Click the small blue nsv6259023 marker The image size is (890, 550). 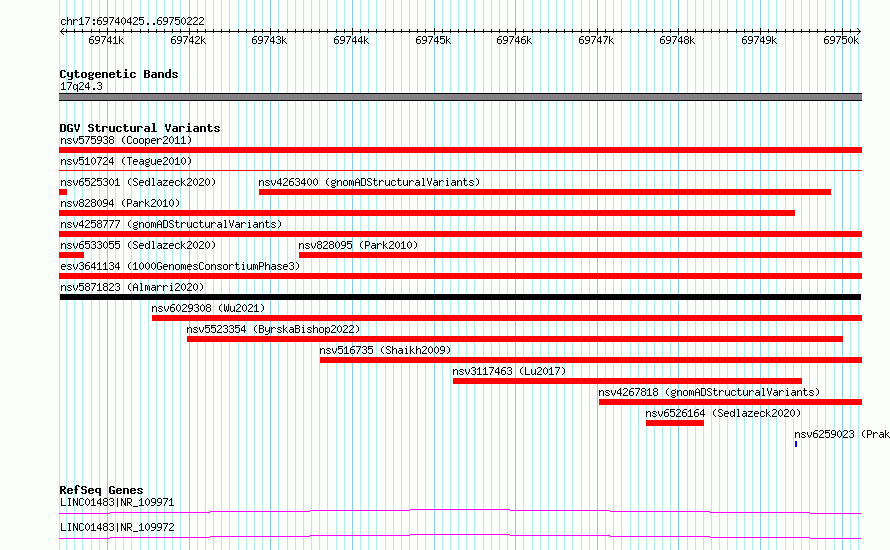[x=796, y=444]
